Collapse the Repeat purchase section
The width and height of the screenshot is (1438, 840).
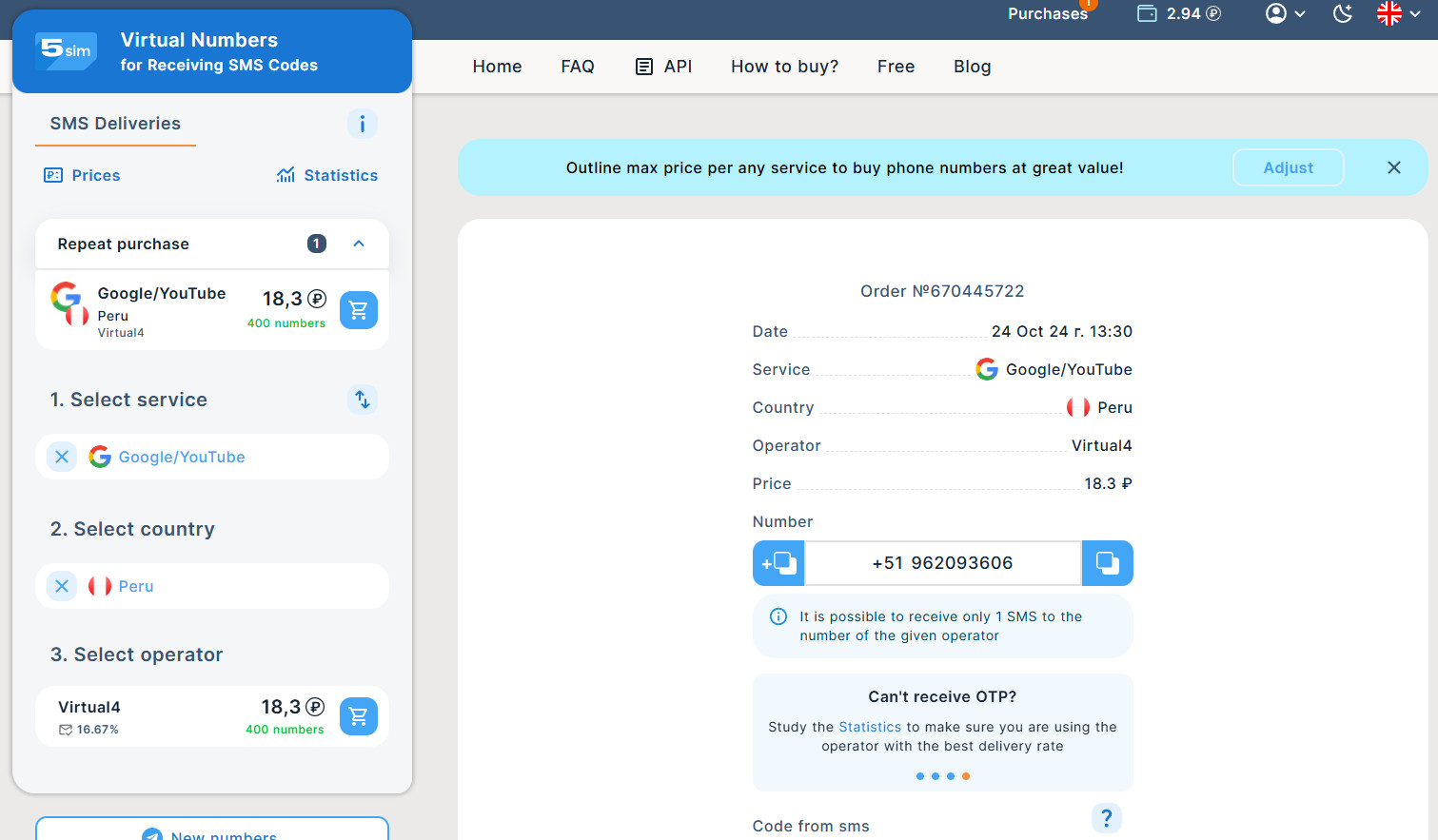tap(359, 244)
